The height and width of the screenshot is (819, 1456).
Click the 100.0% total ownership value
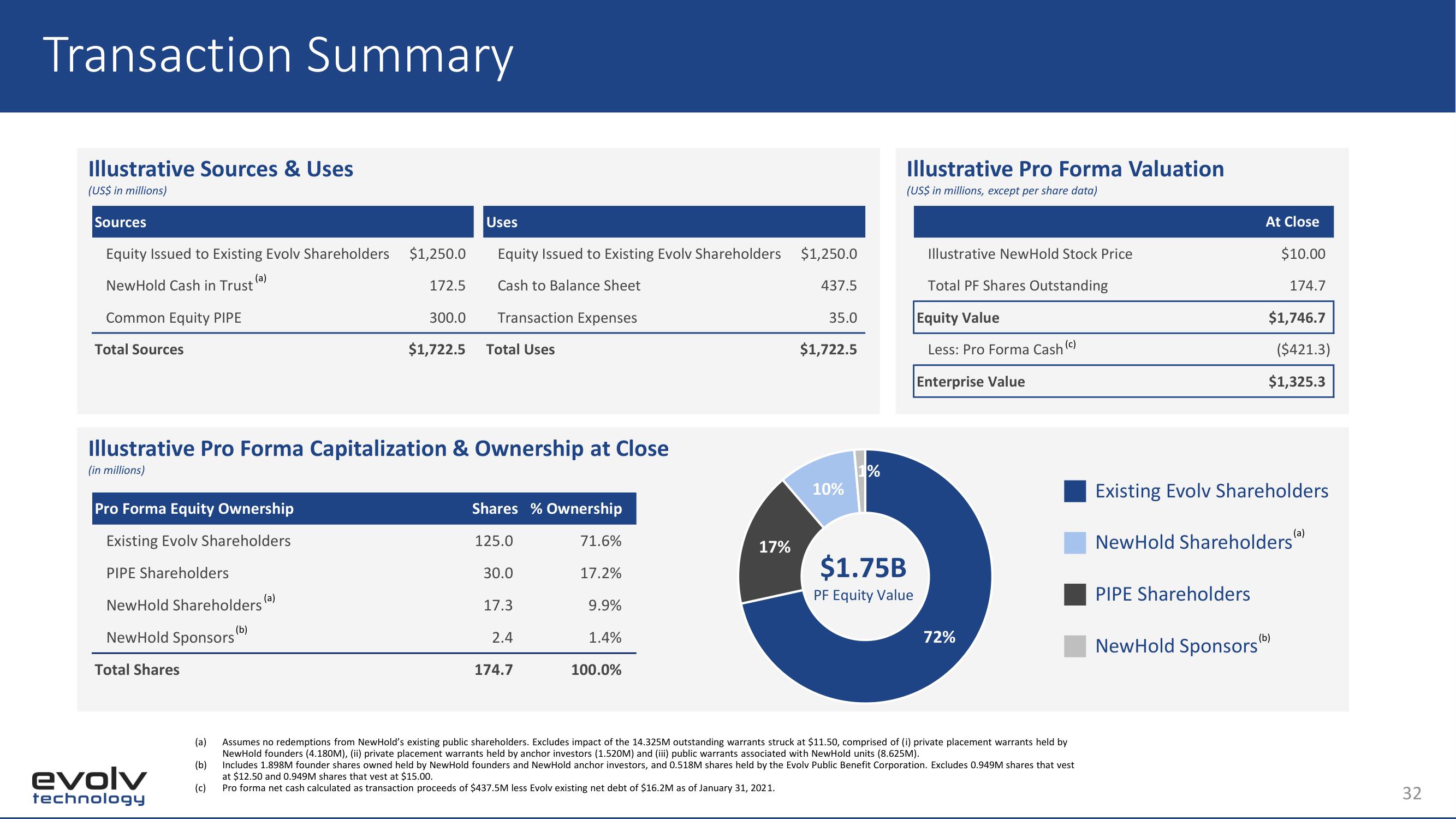coord(596,669)
